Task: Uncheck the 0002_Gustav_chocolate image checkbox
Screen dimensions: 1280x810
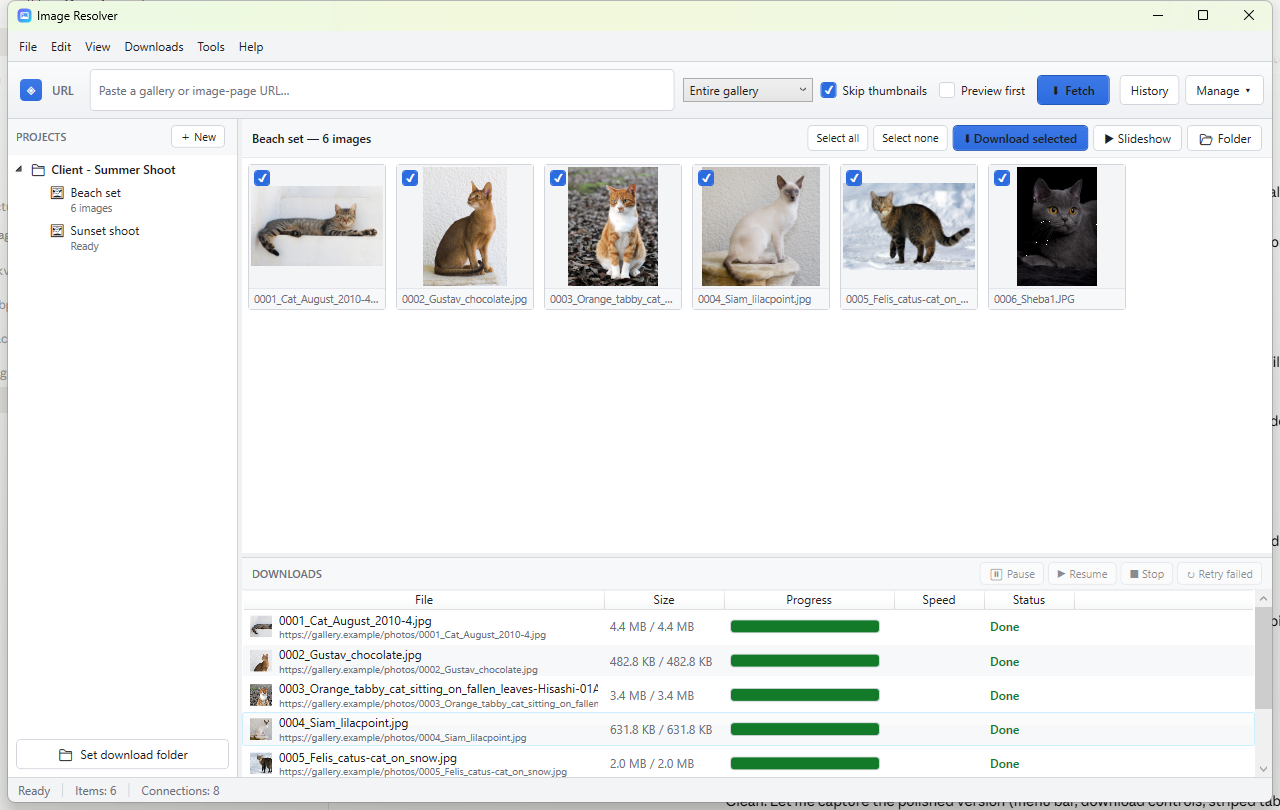Action: click(410, 178)
